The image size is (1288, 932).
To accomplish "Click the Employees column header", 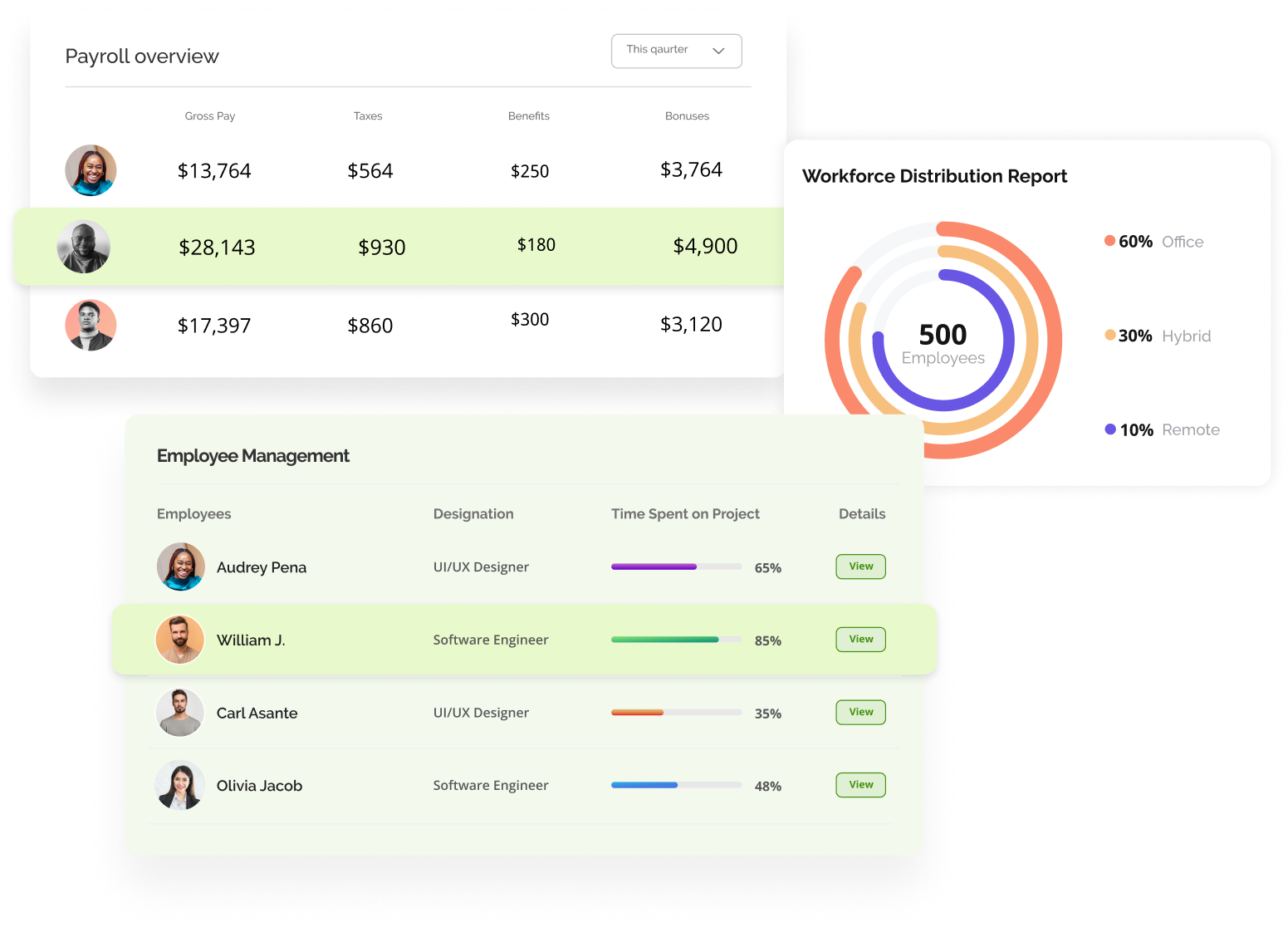I will coord(193,514).
